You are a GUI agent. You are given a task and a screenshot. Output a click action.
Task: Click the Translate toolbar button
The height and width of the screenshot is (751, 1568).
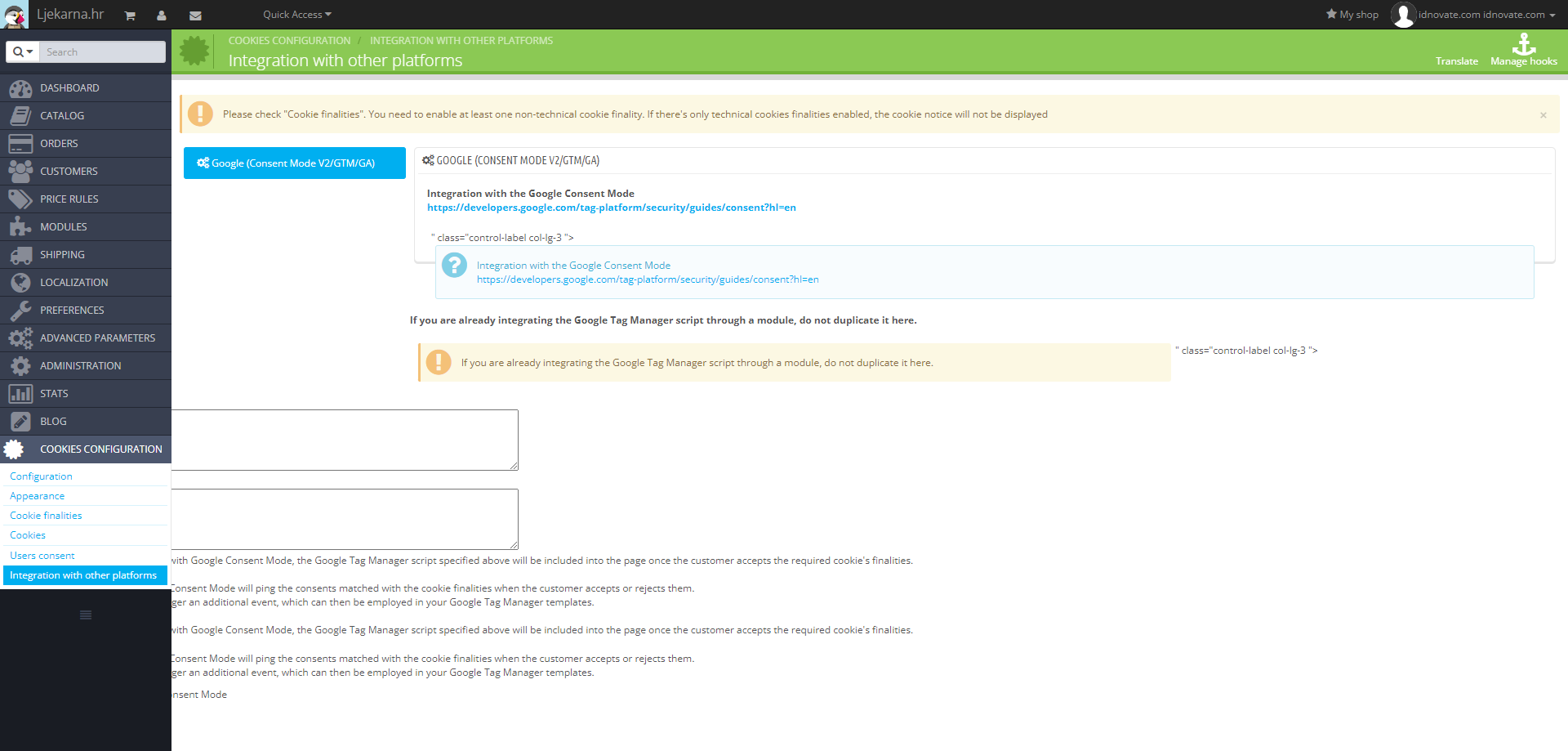tap(1457, 61)
